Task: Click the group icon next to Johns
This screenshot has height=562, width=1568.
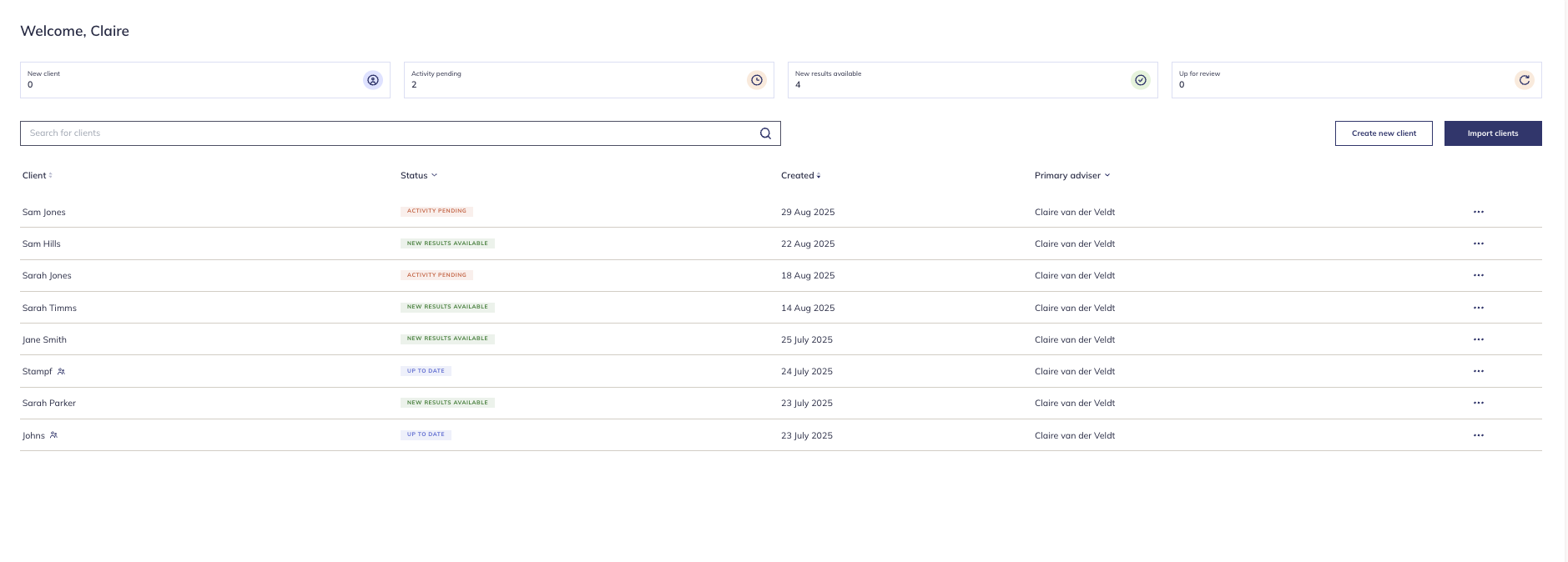Action: [x=53, y=435]
